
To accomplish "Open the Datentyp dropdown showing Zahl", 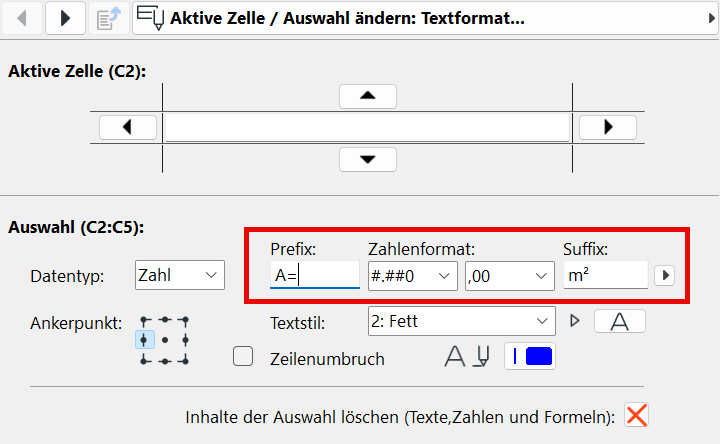I will coord(180,275).
